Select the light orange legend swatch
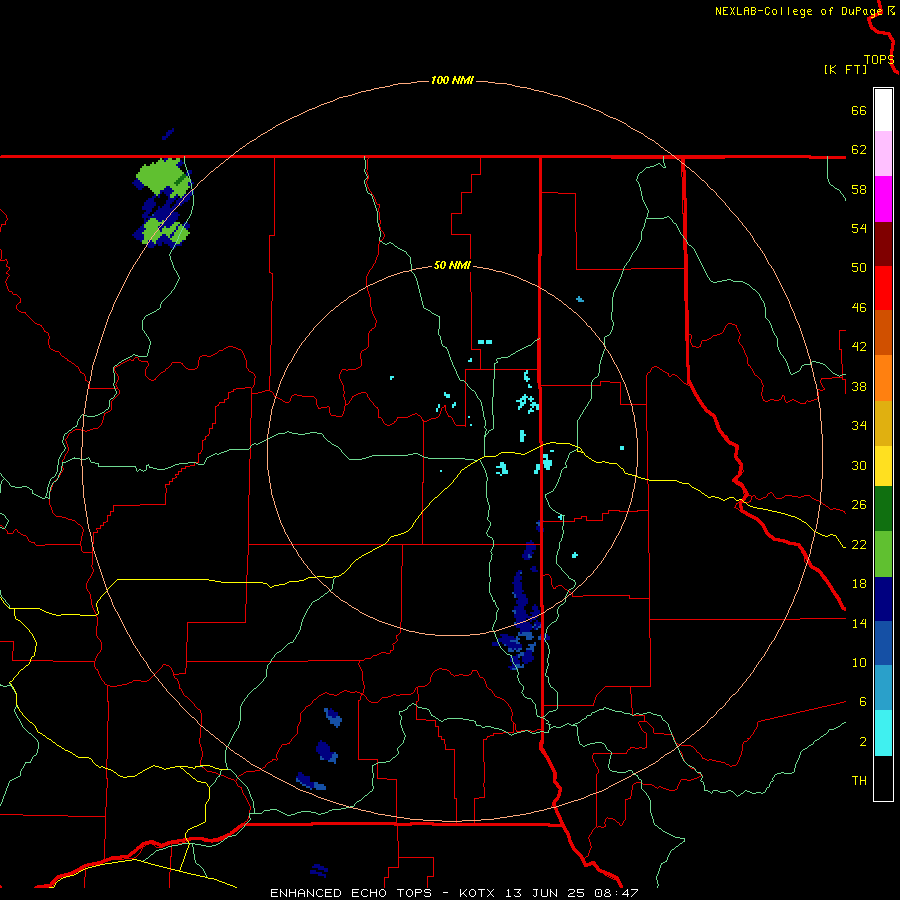This screenshot has width=900, height=900. (x=883, y=378)
